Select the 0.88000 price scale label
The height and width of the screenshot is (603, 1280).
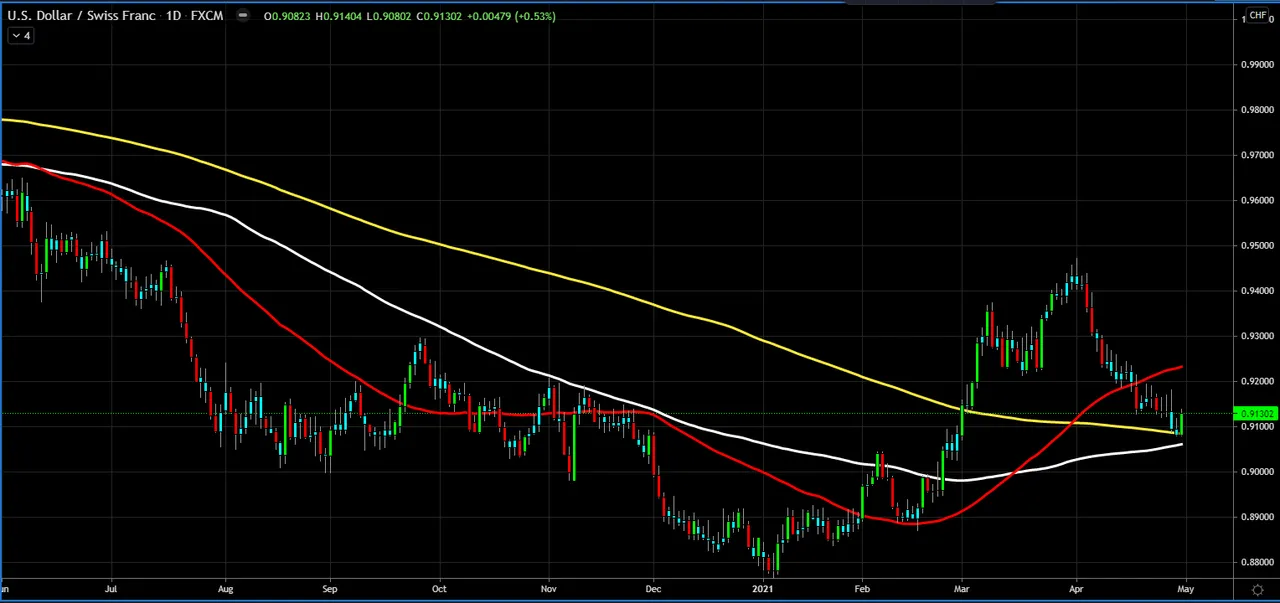pos(1257,562)
